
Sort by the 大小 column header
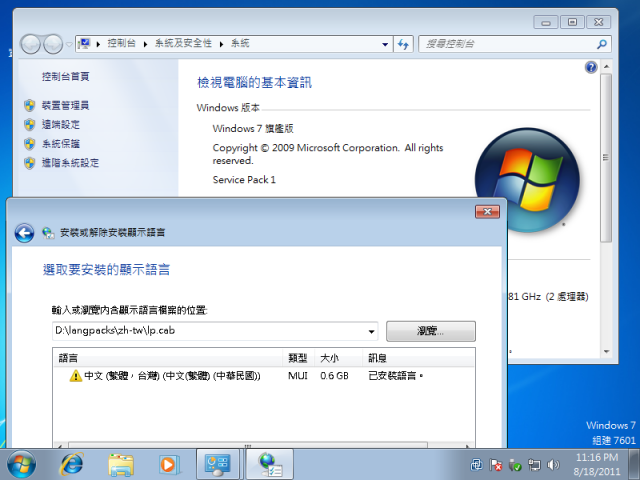click(x=338, y=358)
